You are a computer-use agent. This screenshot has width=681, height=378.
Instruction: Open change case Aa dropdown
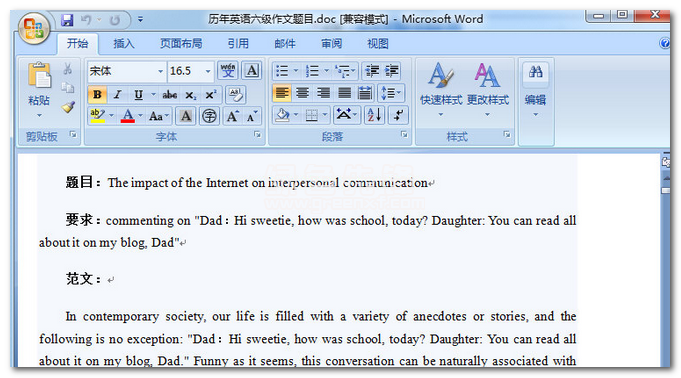159,116
